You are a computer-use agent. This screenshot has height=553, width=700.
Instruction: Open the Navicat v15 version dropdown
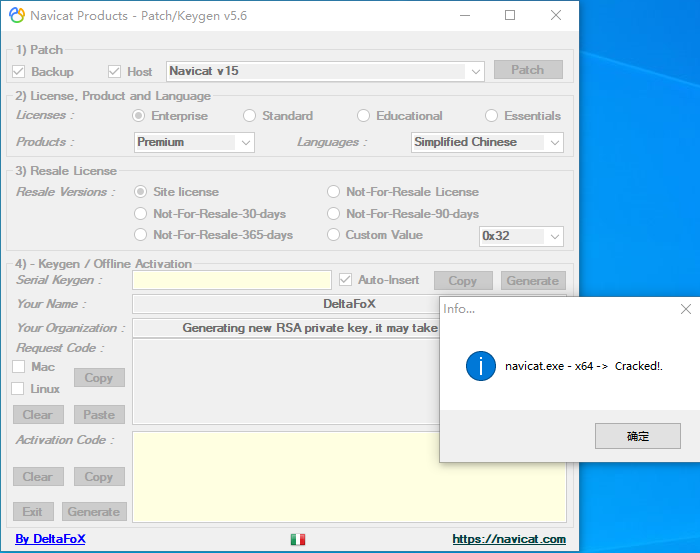click(x=325, y=71)
